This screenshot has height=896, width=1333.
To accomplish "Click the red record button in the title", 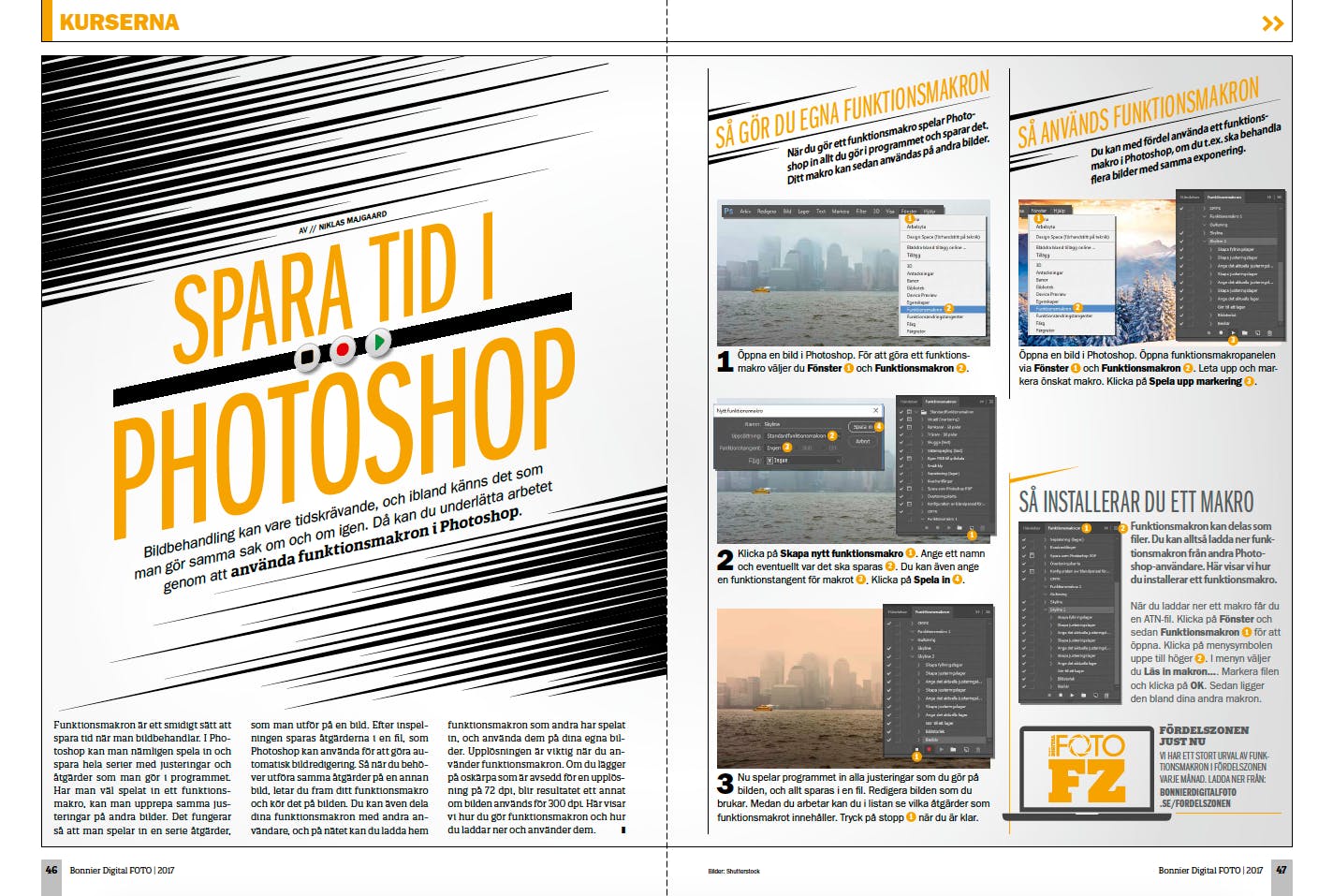I will pos(343,349).
